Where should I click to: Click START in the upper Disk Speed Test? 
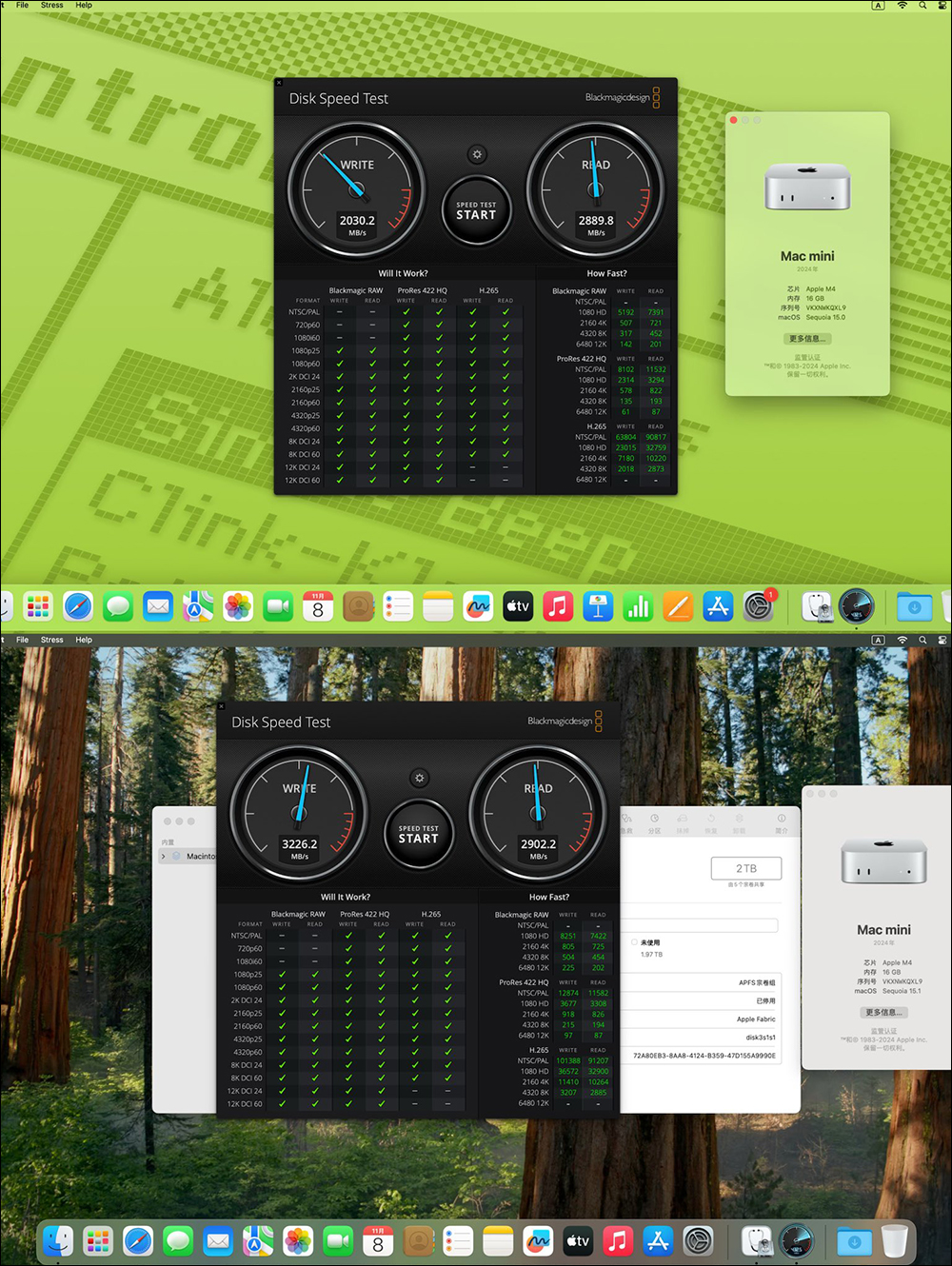[x=476, y=211]
